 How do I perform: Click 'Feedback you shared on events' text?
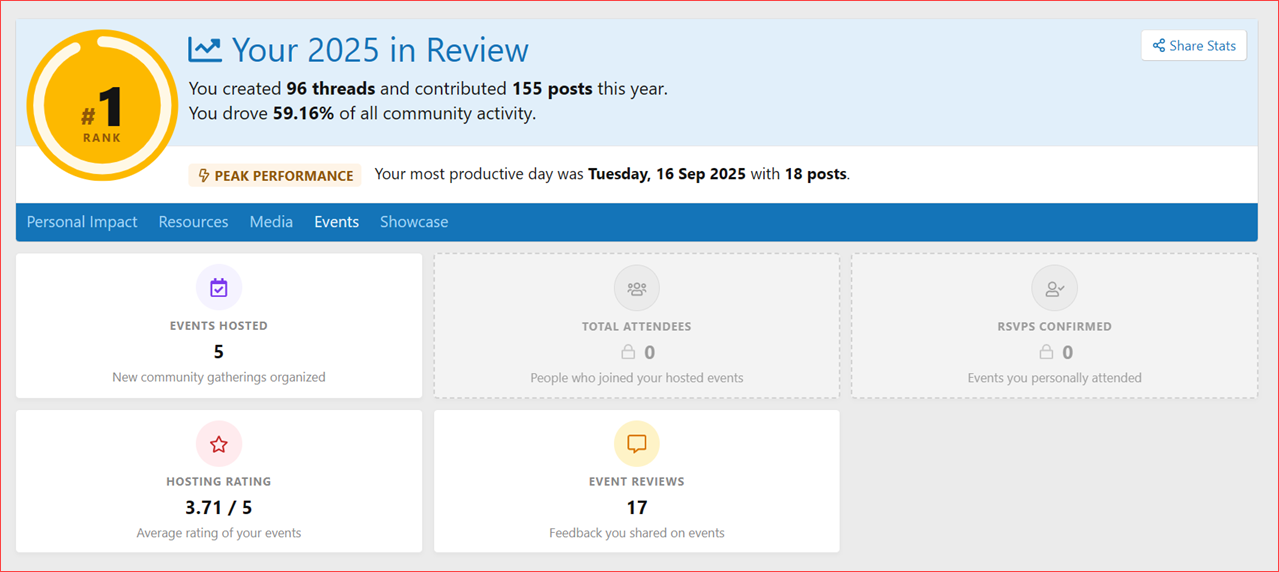637,533
